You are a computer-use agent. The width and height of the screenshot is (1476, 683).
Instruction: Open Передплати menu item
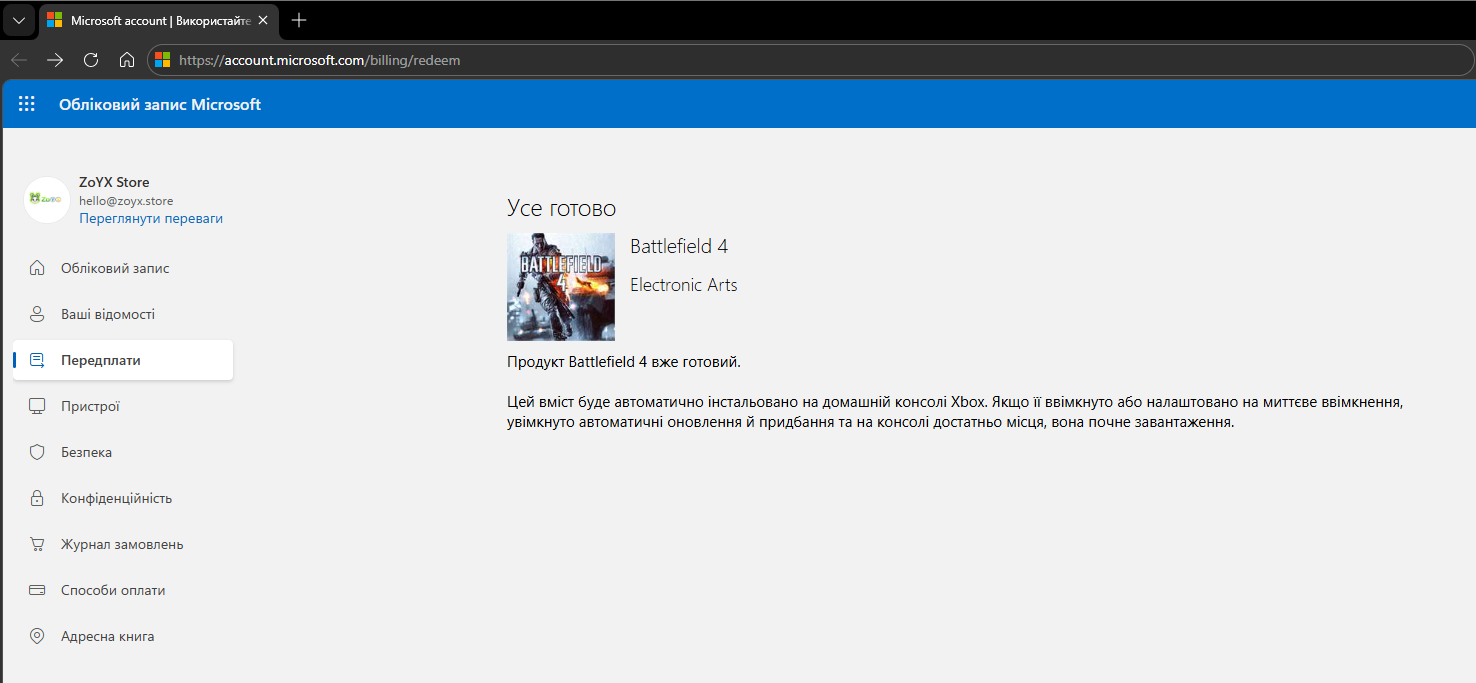point(123,360)
